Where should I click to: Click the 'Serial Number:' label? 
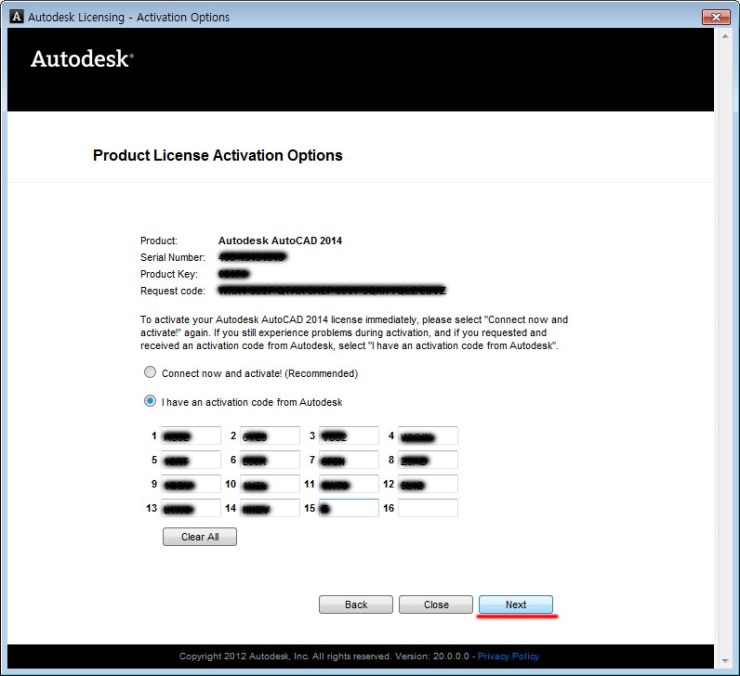[173, 257]
